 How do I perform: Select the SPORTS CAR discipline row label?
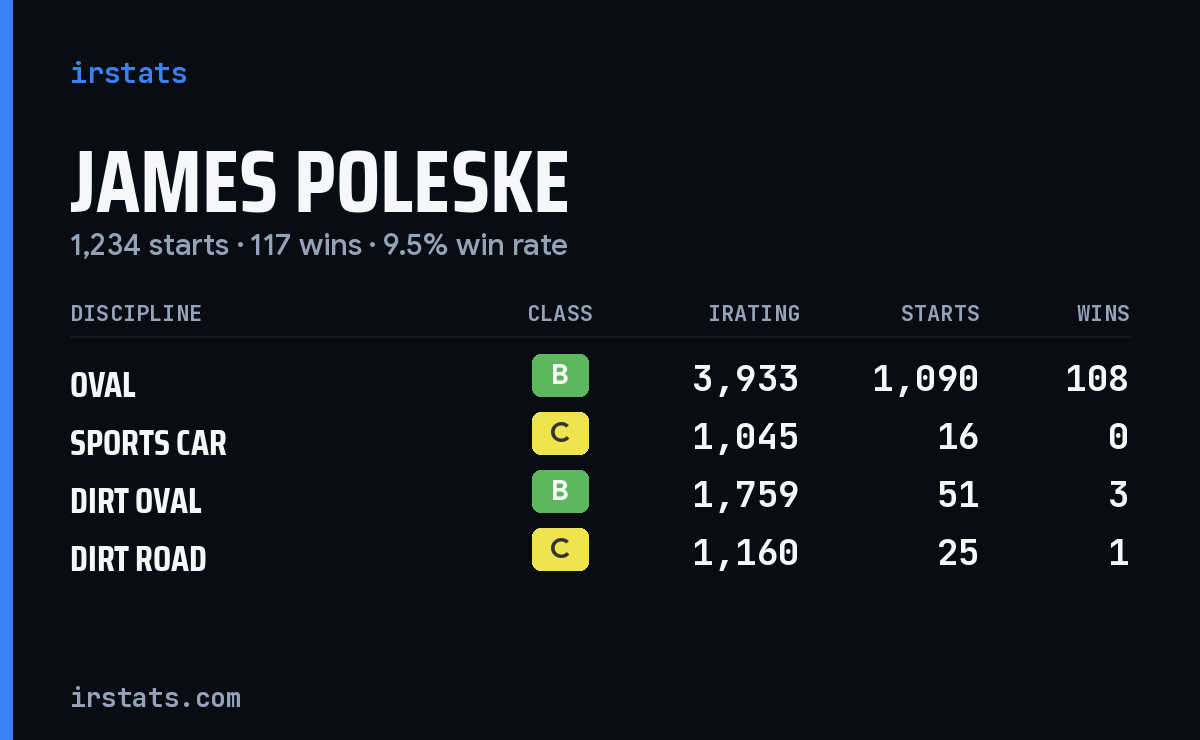click(x=148, y=443)
